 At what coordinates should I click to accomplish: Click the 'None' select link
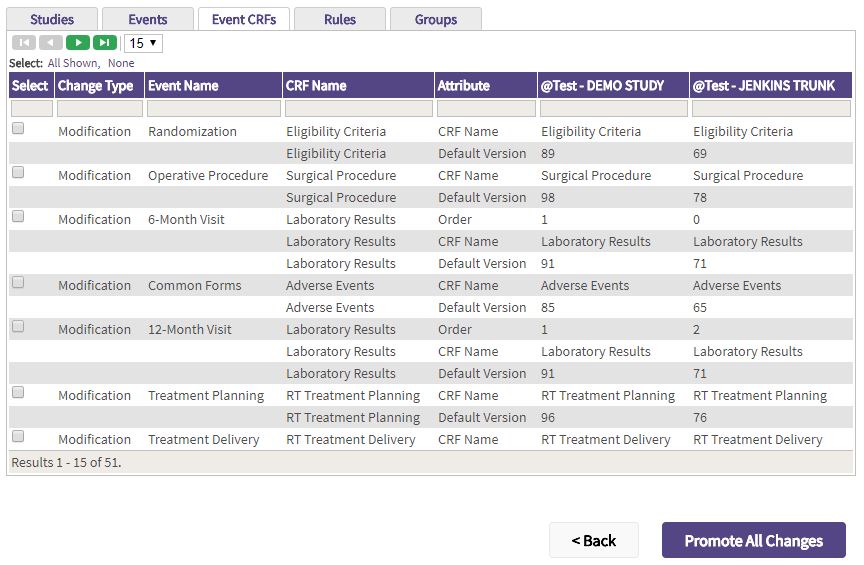coord(121,63)
